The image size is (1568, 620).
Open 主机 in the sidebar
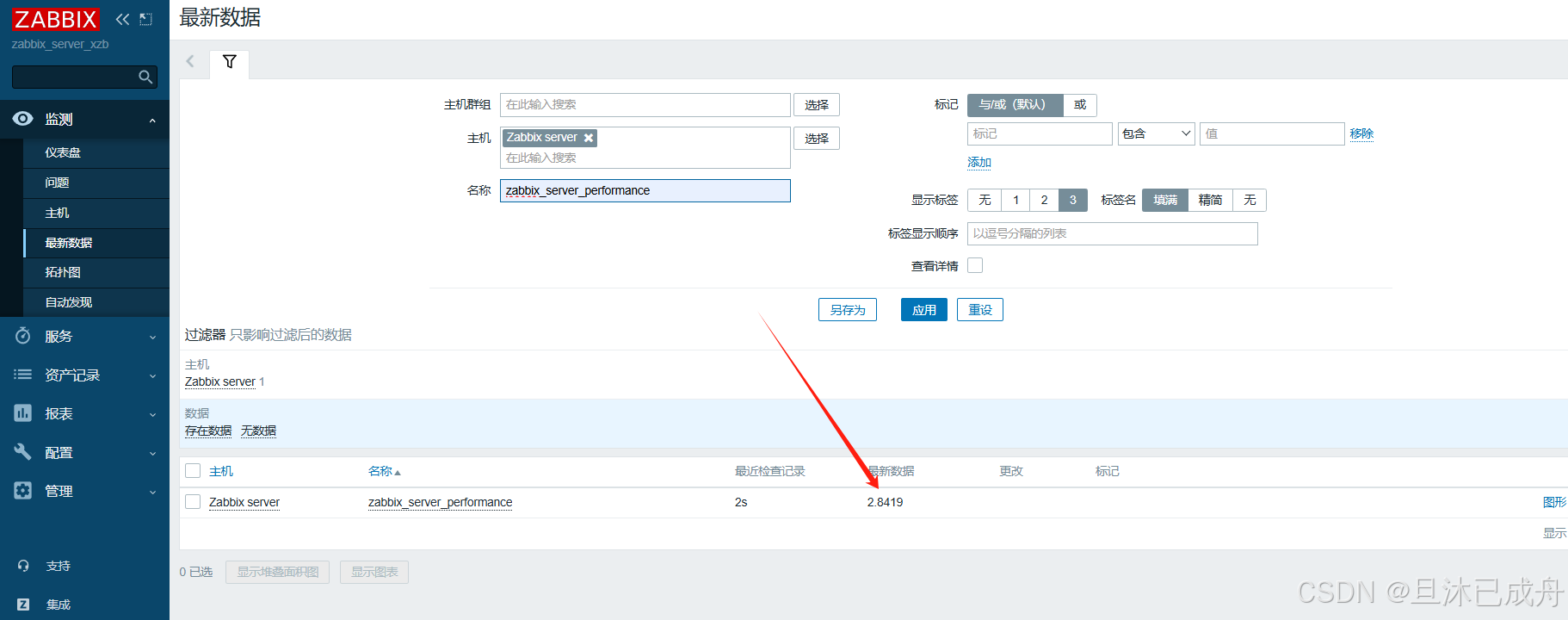(x=96, y=213)
